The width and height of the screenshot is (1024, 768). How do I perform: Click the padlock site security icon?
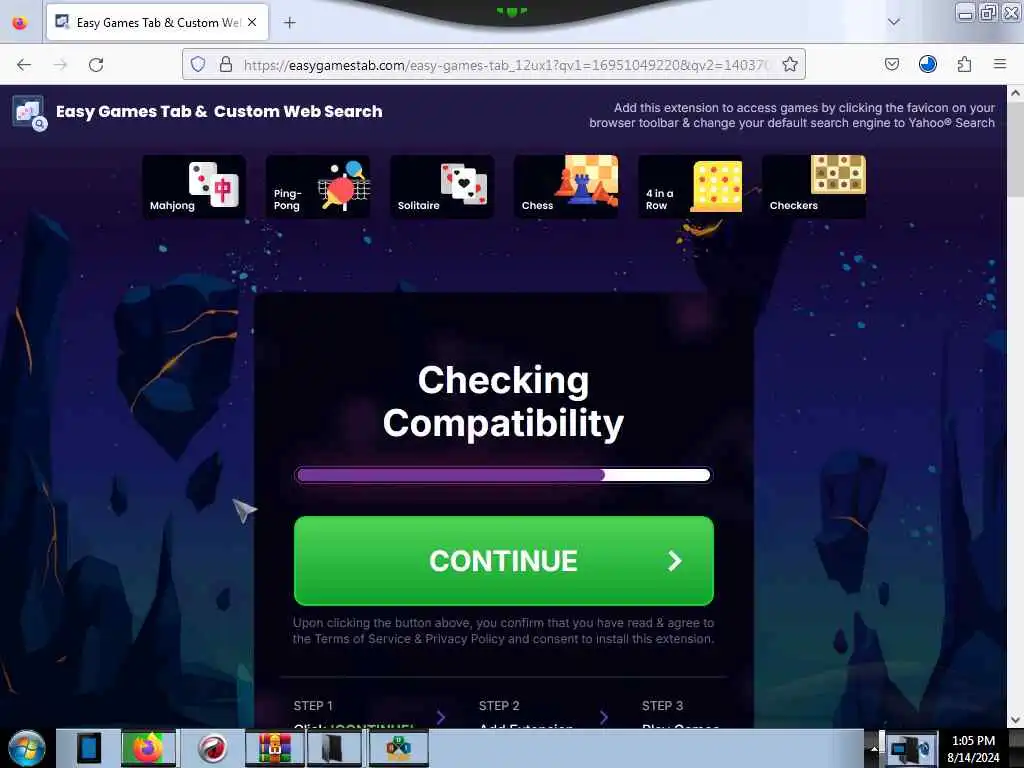225,64
